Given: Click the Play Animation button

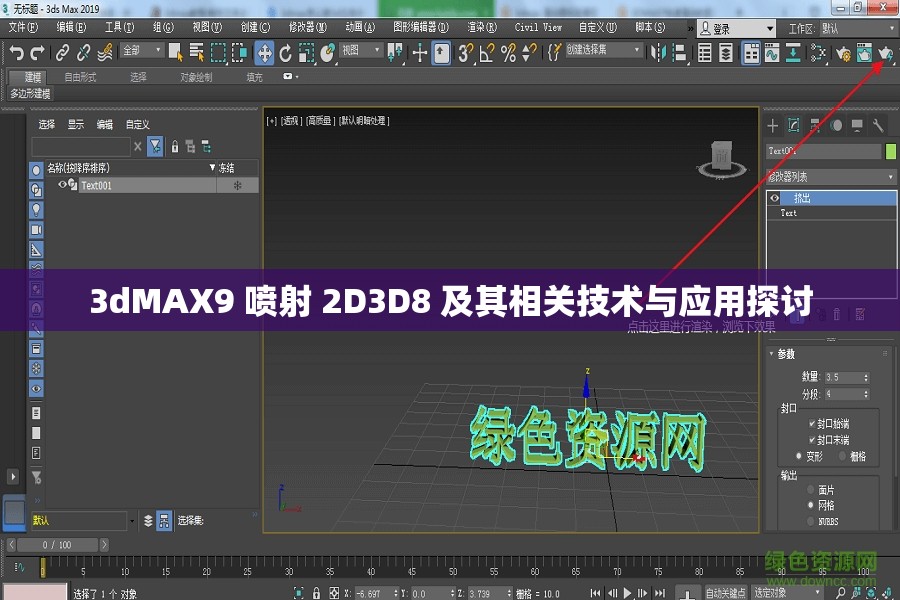Looking at the screenshot, I should pos(627,593).
